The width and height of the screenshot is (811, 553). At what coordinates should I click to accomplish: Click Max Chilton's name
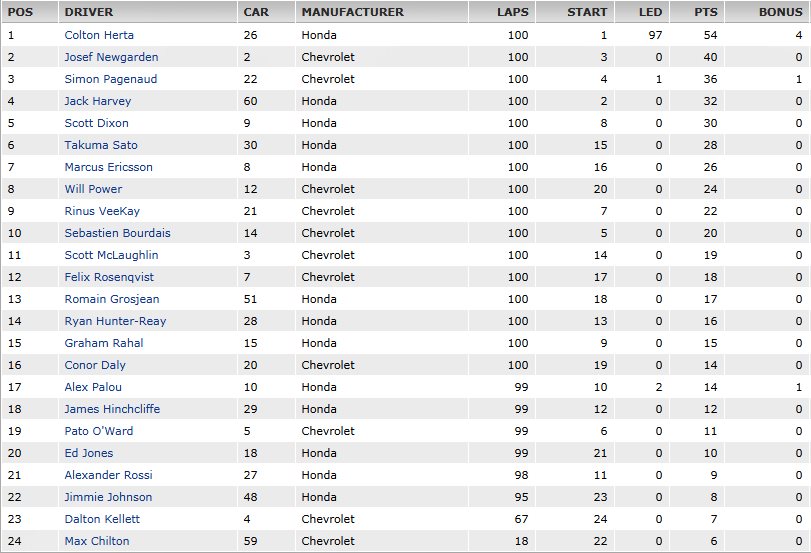[x=97, y=541]
